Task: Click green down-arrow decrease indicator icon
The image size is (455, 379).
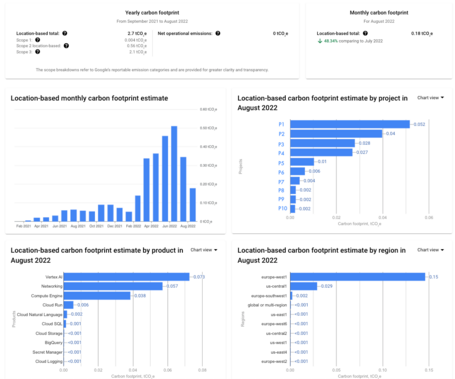Action: pos(320,41)
